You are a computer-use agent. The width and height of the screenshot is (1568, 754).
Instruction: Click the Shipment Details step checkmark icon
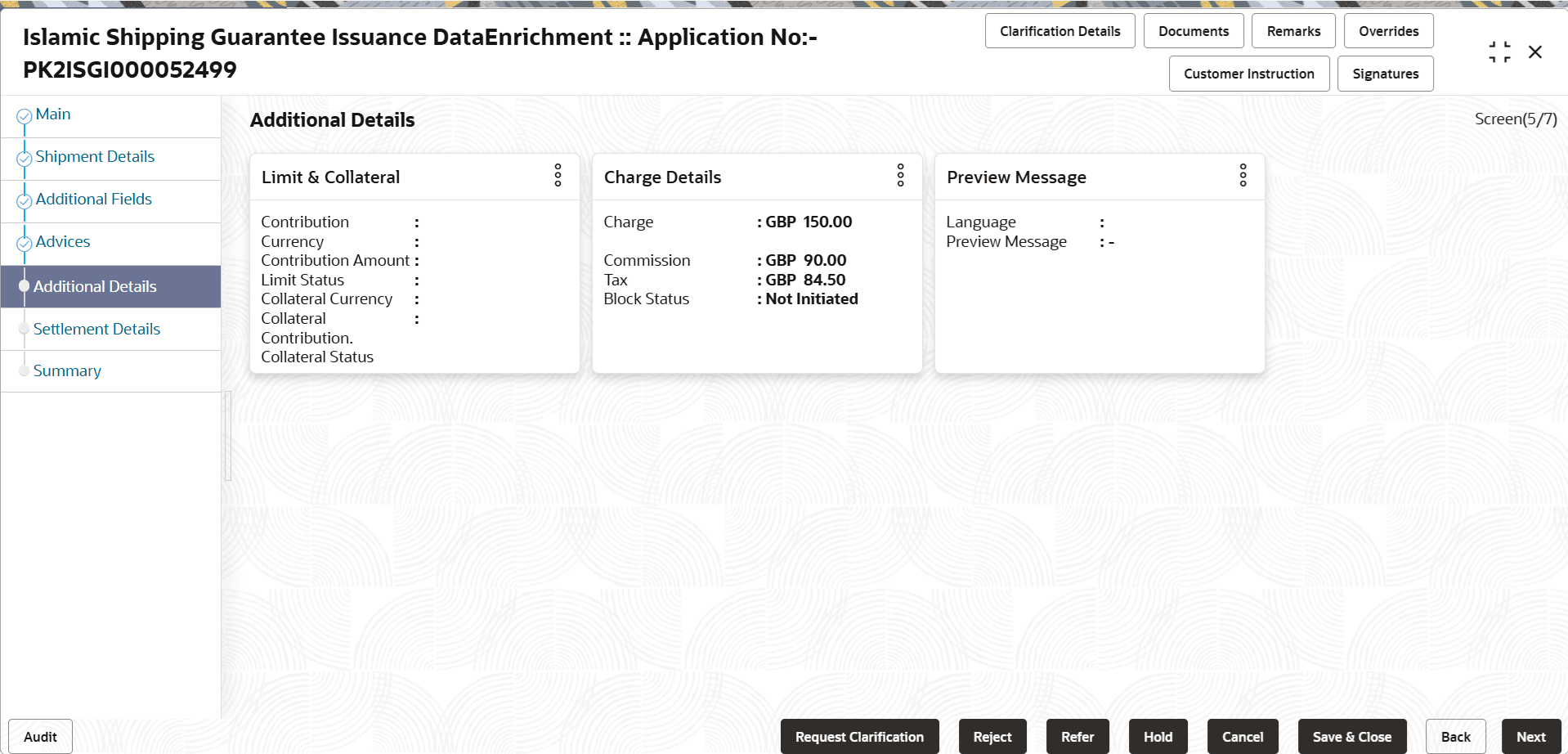tap(25, 159)
